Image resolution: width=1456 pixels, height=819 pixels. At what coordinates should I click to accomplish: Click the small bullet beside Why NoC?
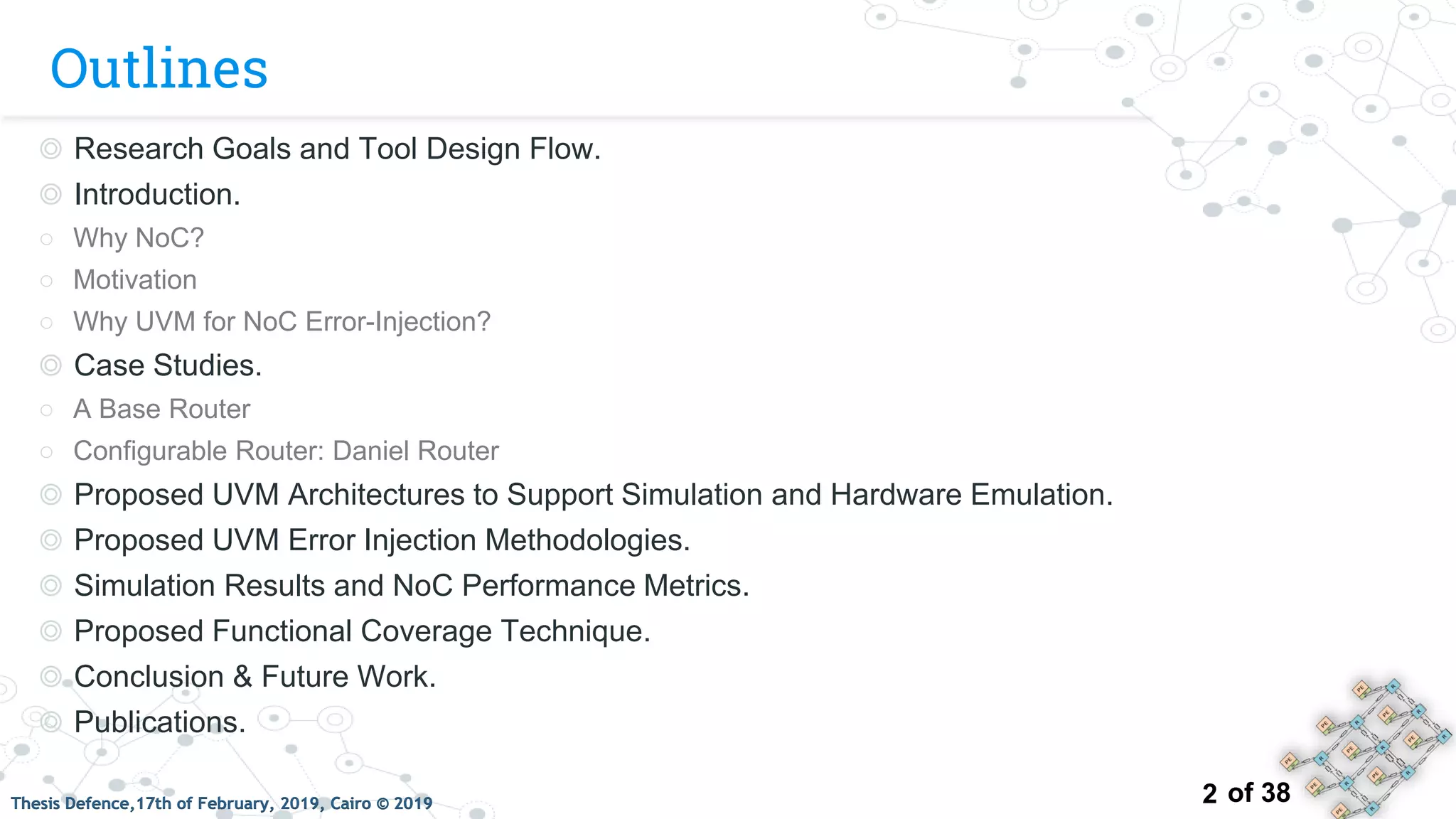click(46, 239)
